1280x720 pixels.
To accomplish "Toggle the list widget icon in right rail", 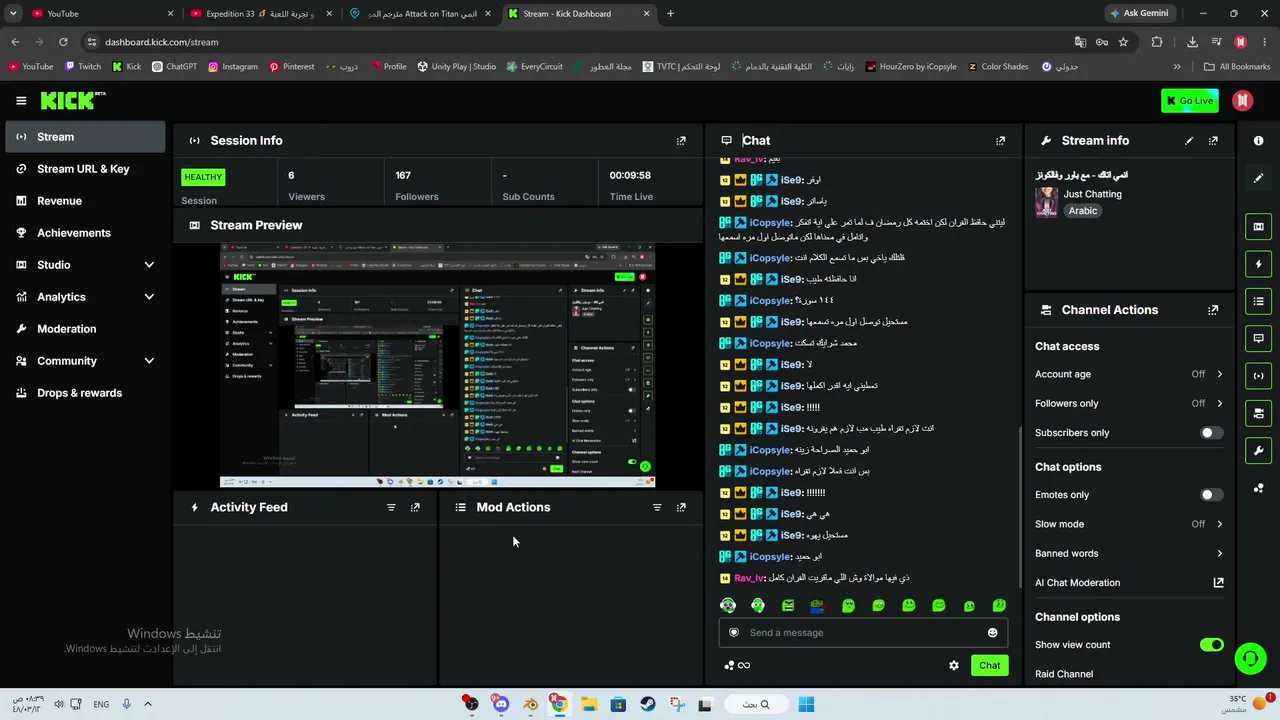I will [x=1259, y=301].
